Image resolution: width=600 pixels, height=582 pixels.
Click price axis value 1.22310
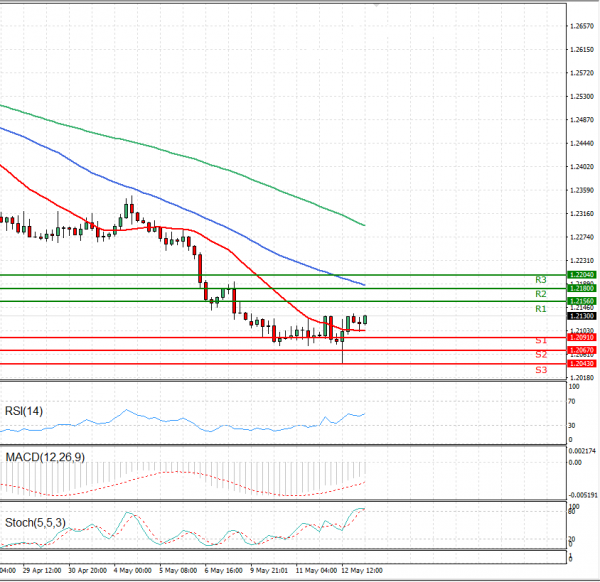point(582,261)
